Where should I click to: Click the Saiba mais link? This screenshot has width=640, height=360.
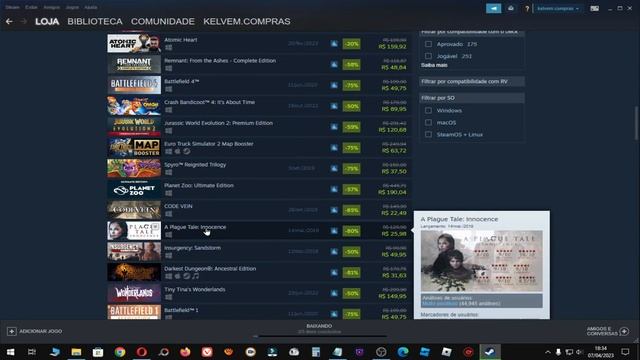pyautogui.click(x=434, y=65)
